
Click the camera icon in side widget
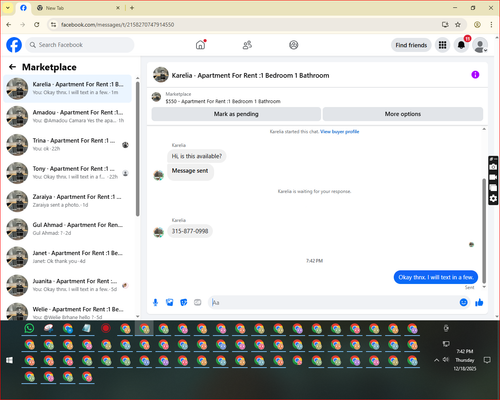pyautogui.click(x=493, y=167)
